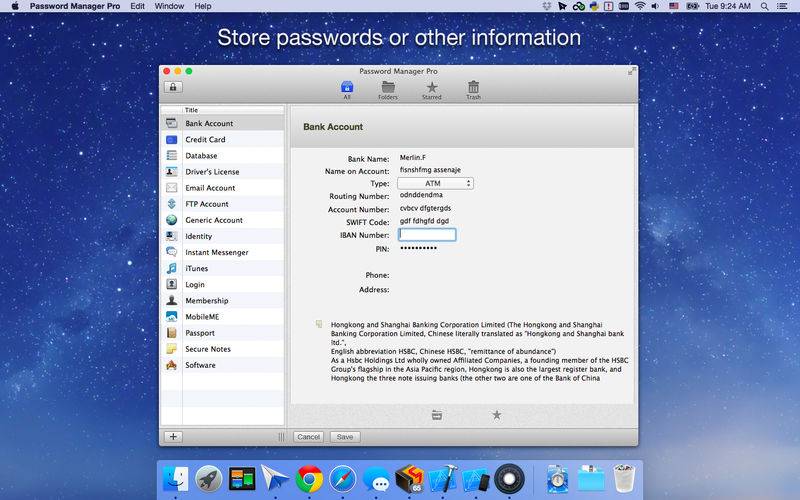Image resolution: width=800 pixels, height=500 pixels.
Task: Select the Secure Notes icon
Action: pos(171,349)
